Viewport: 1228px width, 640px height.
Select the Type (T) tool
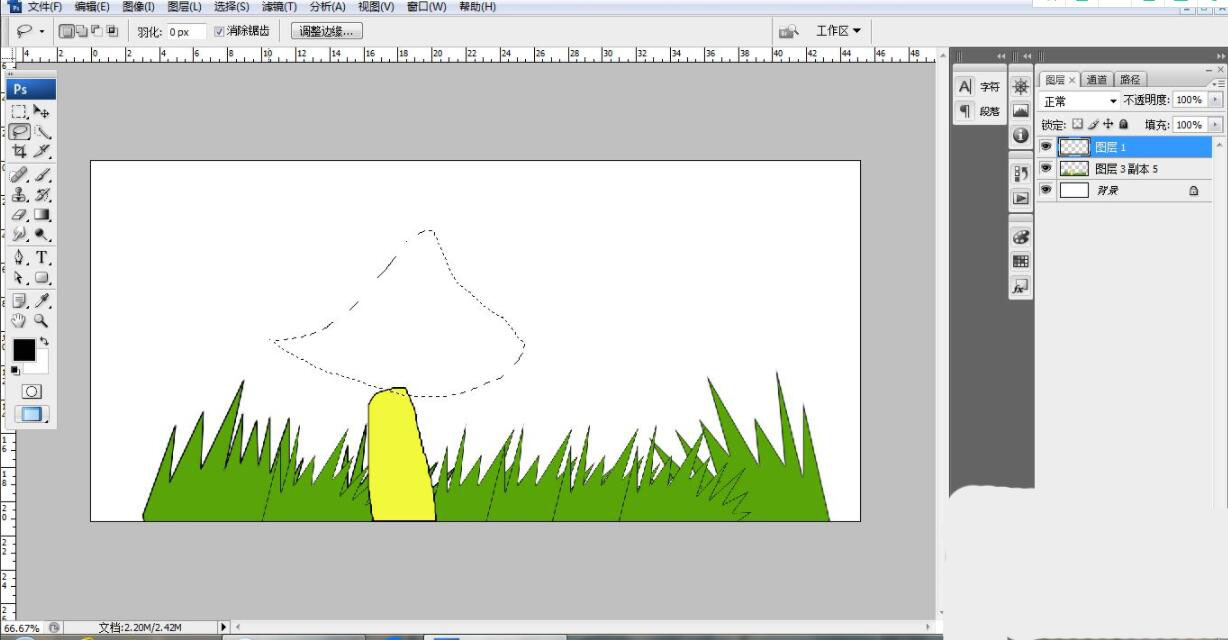(x=43, y=257)
